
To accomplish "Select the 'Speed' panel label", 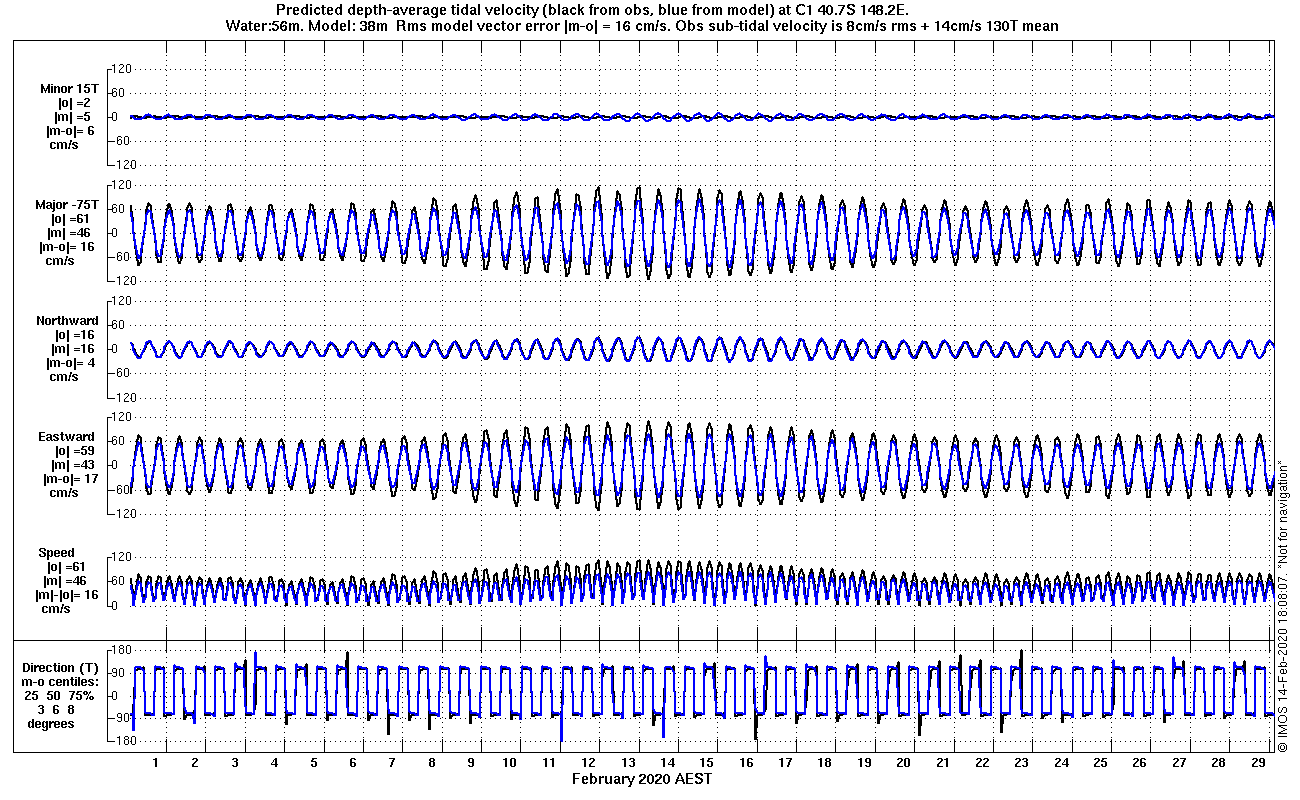I will click(x=56, y=553).
